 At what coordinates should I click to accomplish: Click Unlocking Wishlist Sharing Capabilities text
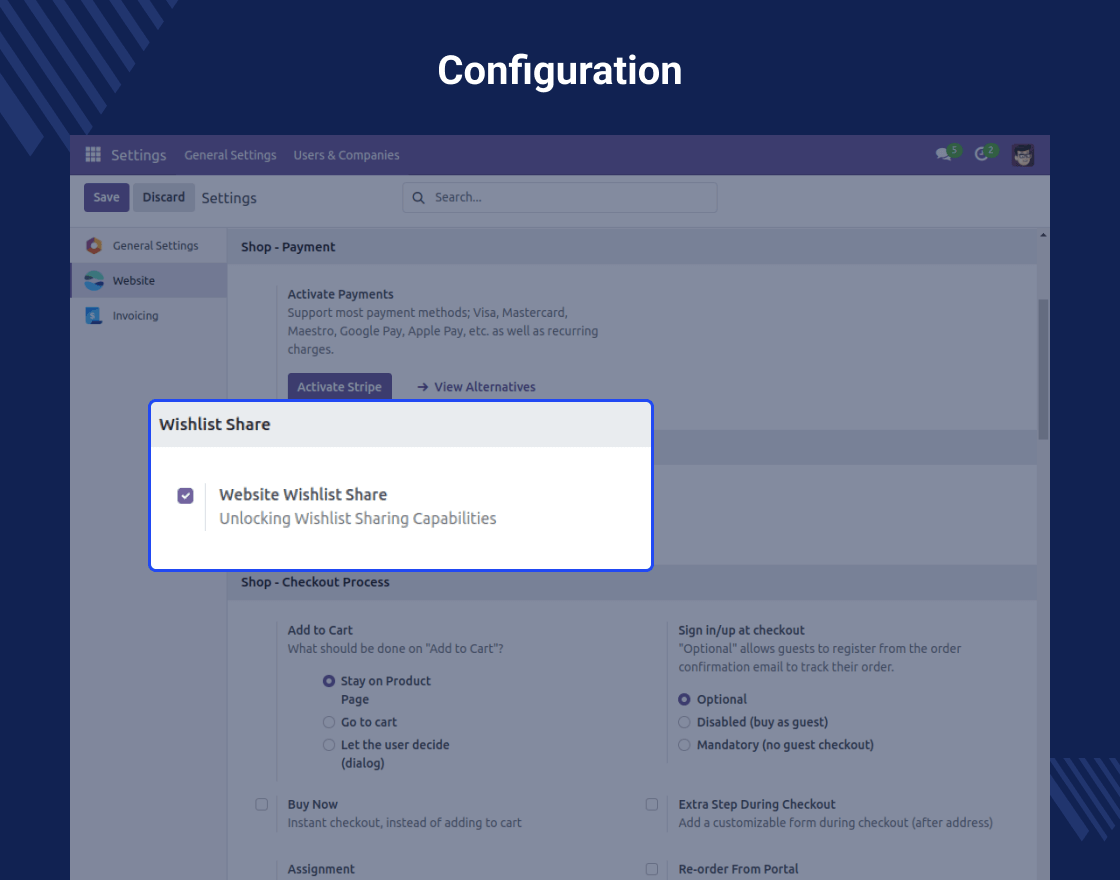click(x=358, y=519)
